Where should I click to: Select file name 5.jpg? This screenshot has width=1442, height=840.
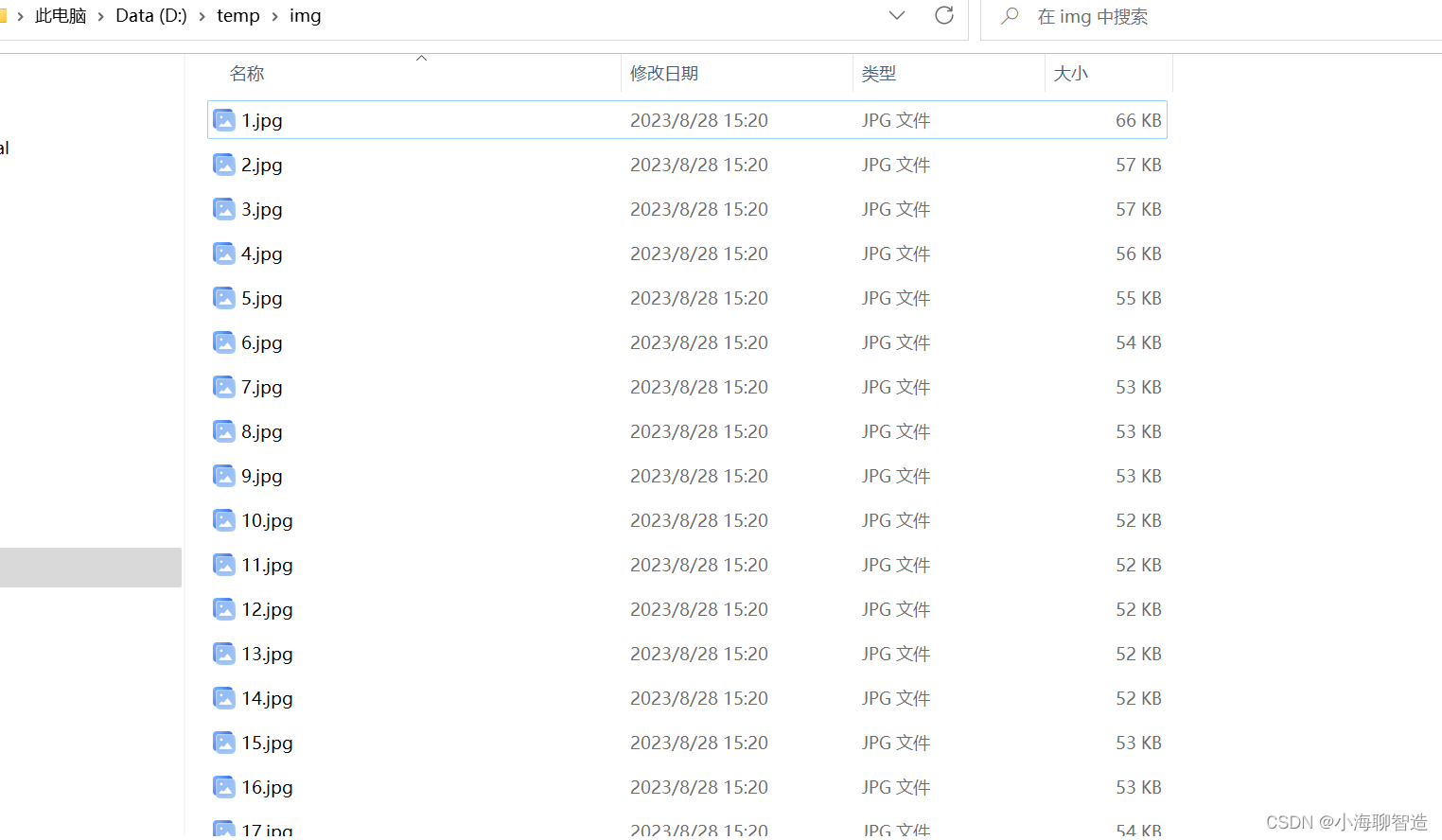(262, 298)
